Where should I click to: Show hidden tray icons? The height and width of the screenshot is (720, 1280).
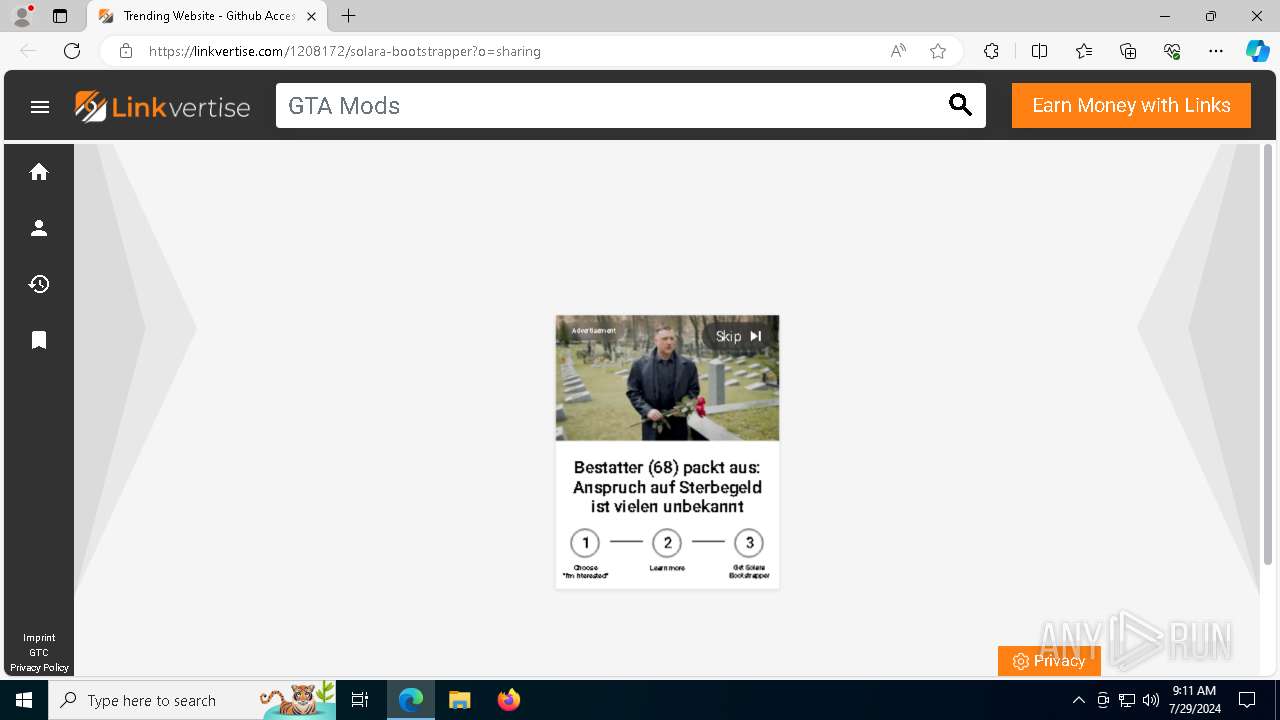click(1078, 700)
